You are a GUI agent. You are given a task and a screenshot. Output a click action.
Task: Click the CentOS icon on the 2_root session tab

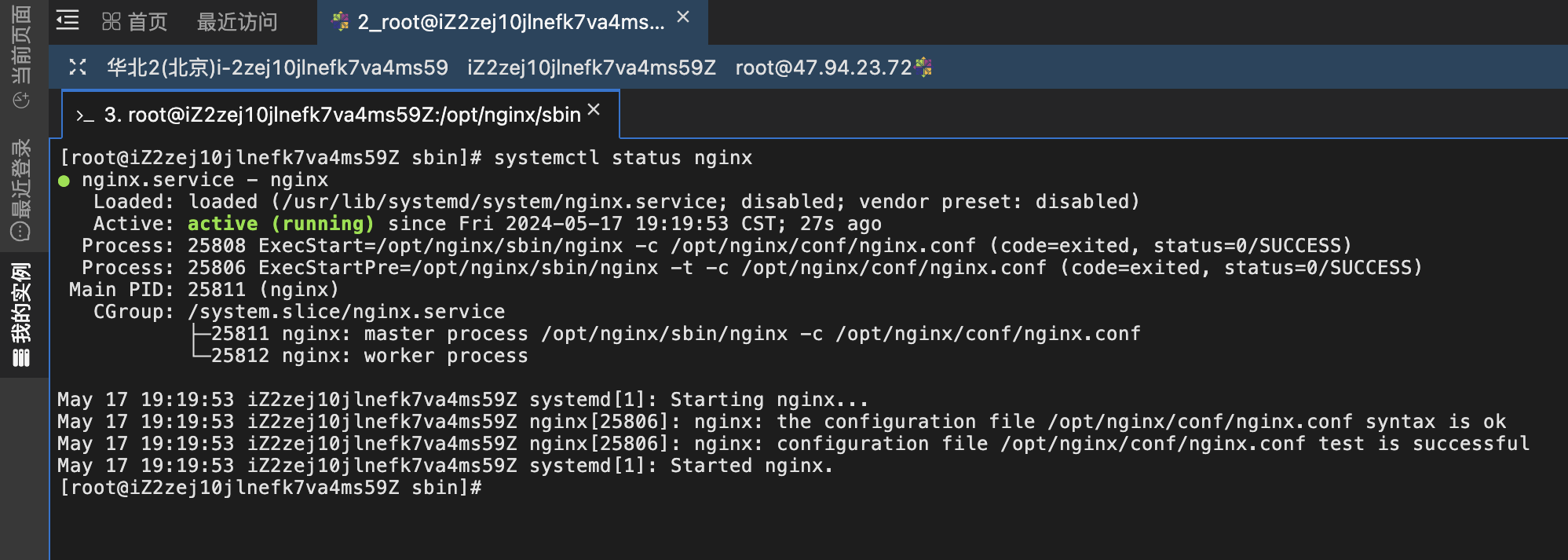341,22
